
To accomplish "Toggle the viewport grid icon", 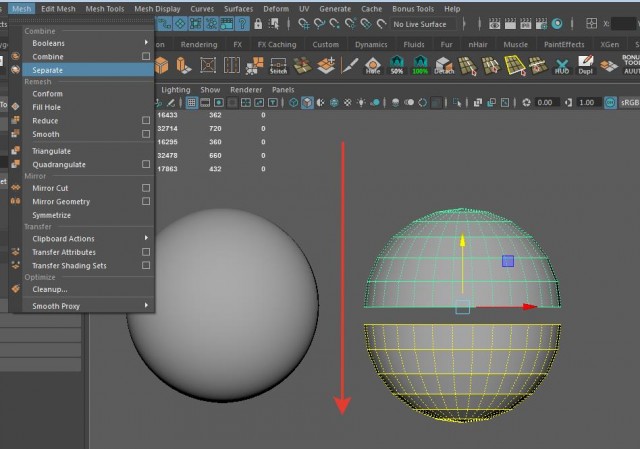I will click(191, 102).
